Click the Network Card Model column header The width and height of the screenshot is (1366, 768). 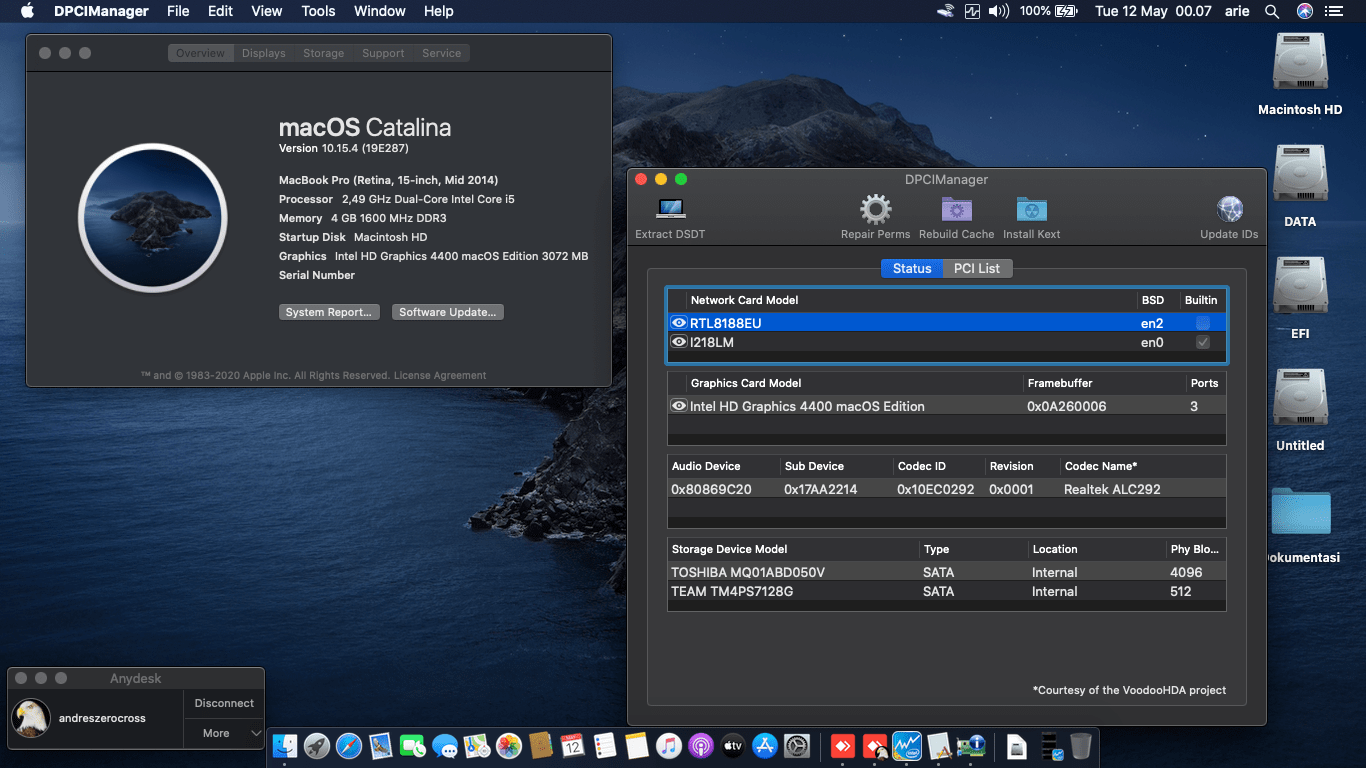click(744, 300)
